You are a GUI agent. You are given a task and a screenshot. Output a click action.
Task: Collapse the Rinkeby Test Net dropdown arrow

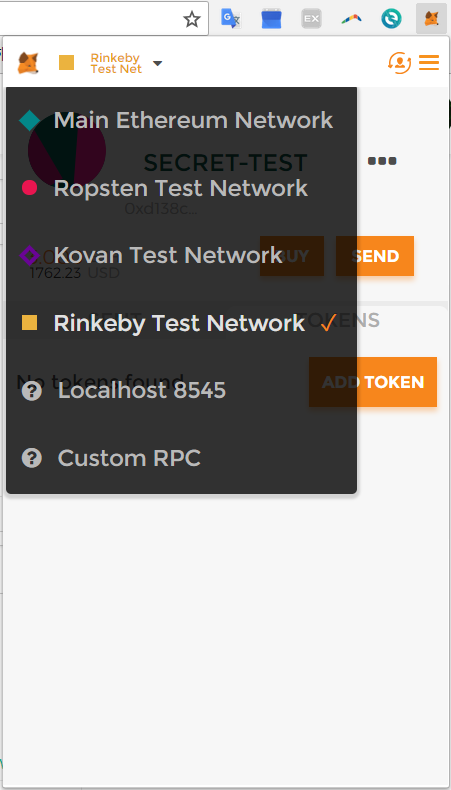[157, 63]
